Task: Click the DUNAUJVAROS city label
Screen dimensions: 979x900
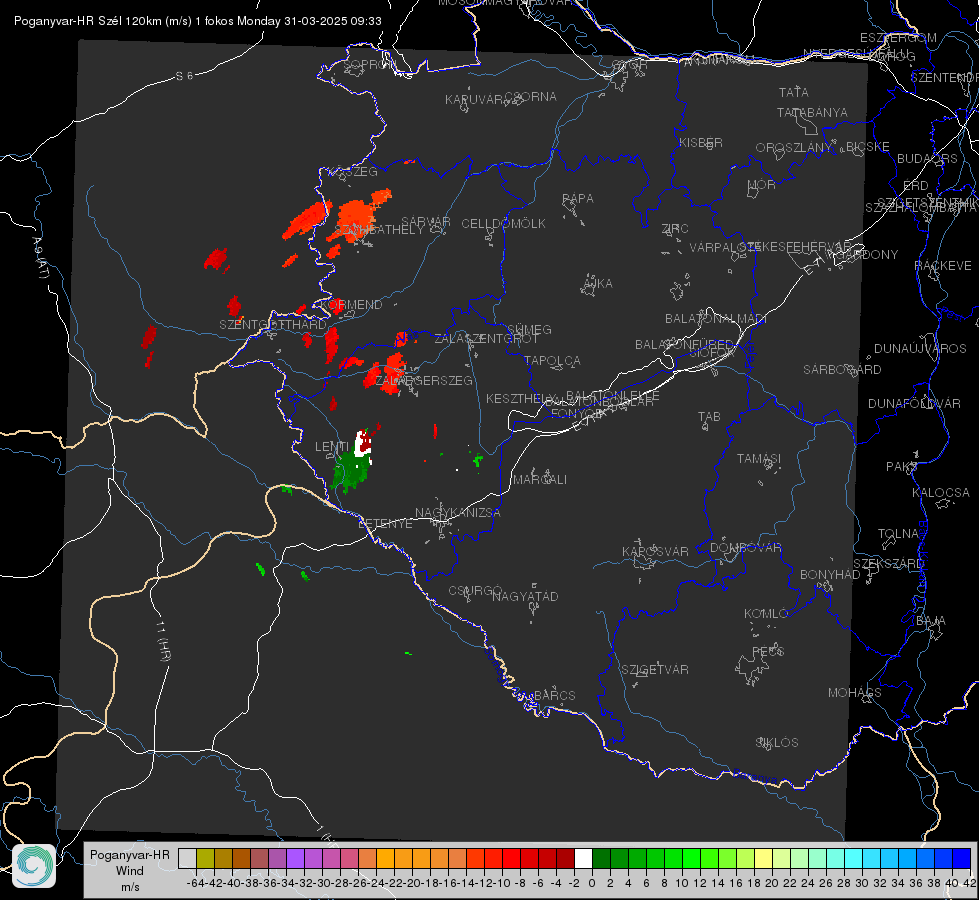Action: click(x=920, y=349)
